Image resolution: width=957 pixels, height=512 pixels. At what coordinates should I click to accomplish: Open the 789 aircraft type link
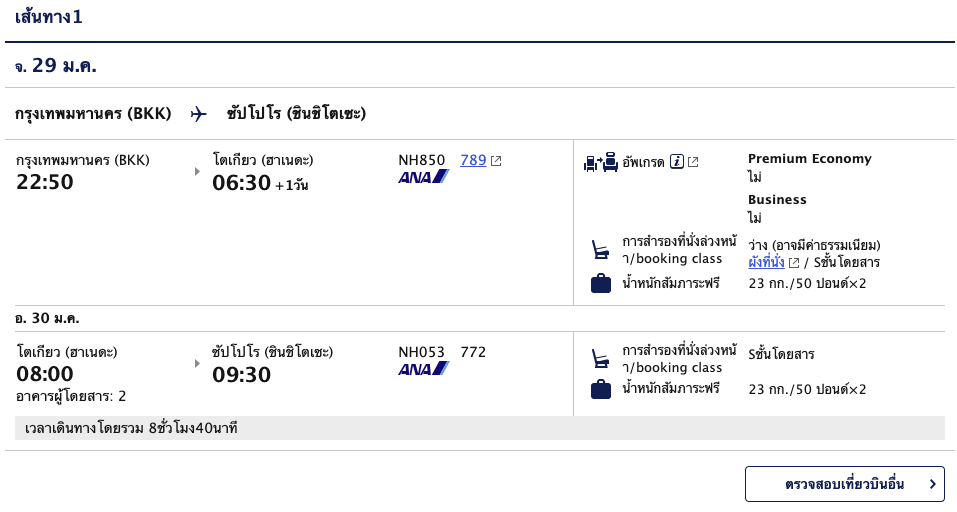[473, 160]
